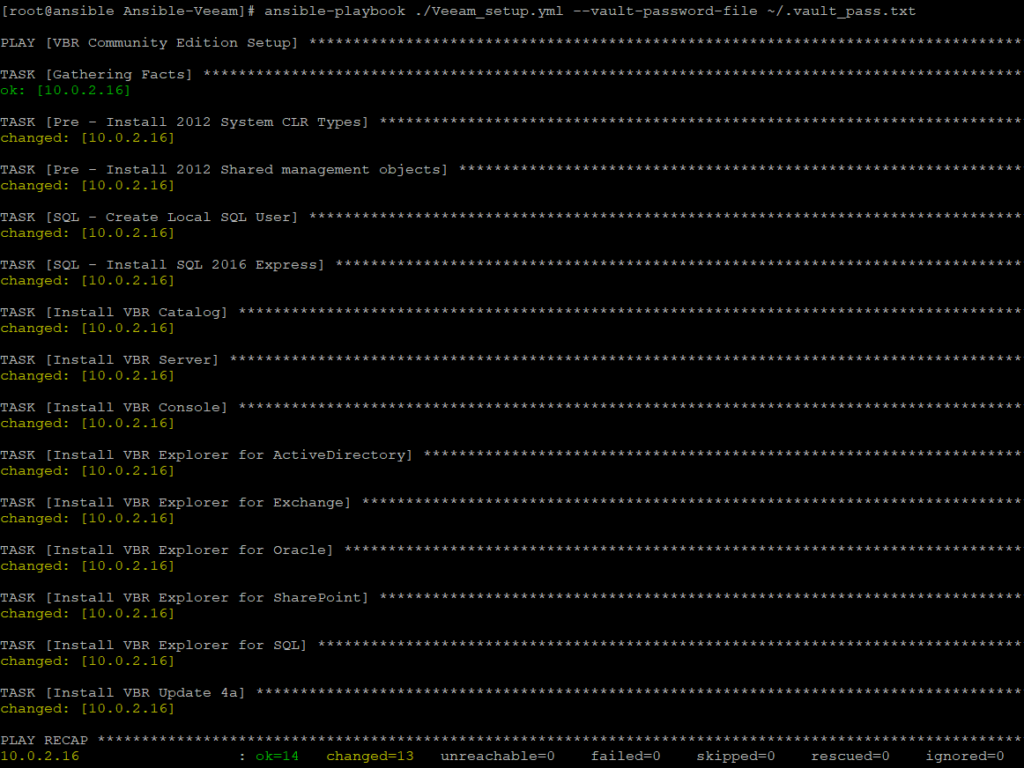Click the changed=13 value in the recap

point(369,756)
